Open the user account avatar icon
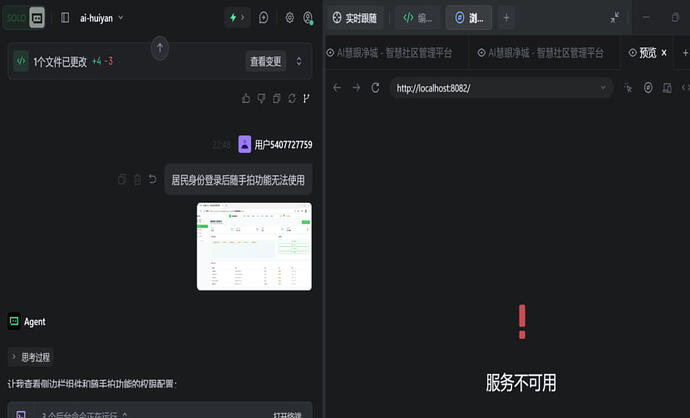This screenshot has height=418, width=690. pos(308,18)
